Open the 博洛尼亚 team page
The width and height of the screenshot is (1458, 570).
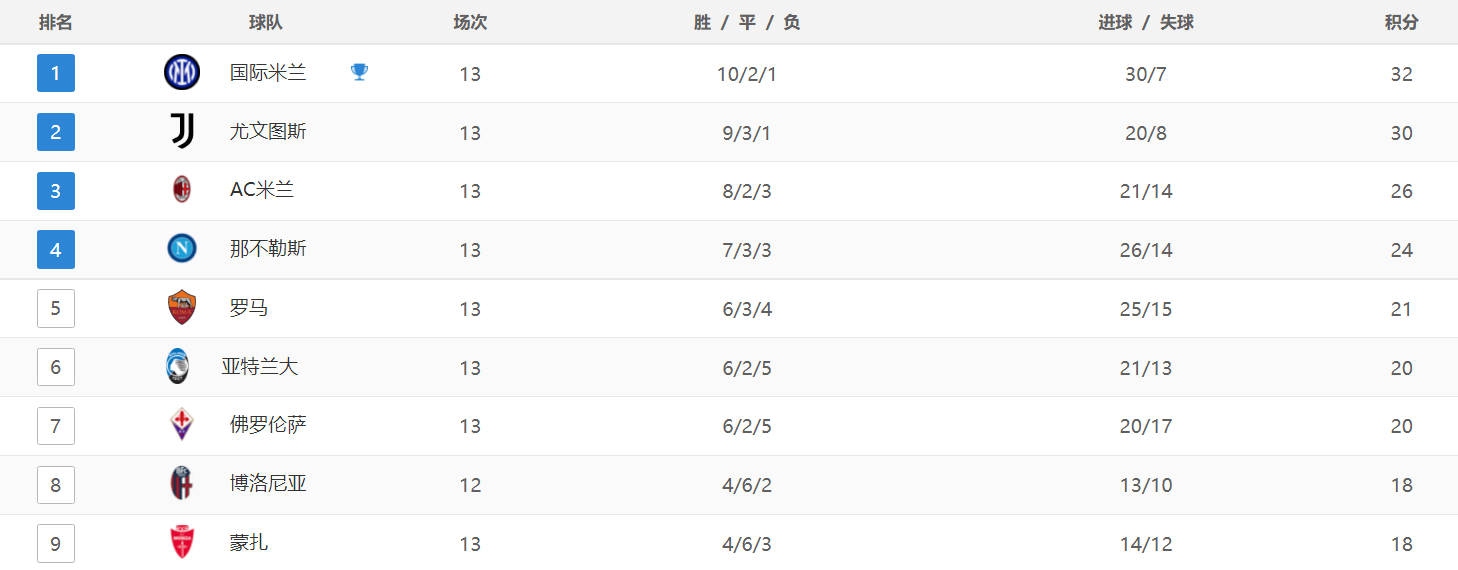tap(268, 484)
